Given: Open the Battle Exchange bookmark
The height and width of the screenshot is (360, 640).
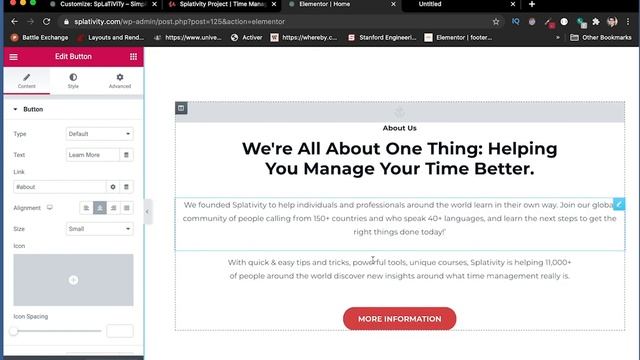Looking at the screenshot, I should pos(40,38).
